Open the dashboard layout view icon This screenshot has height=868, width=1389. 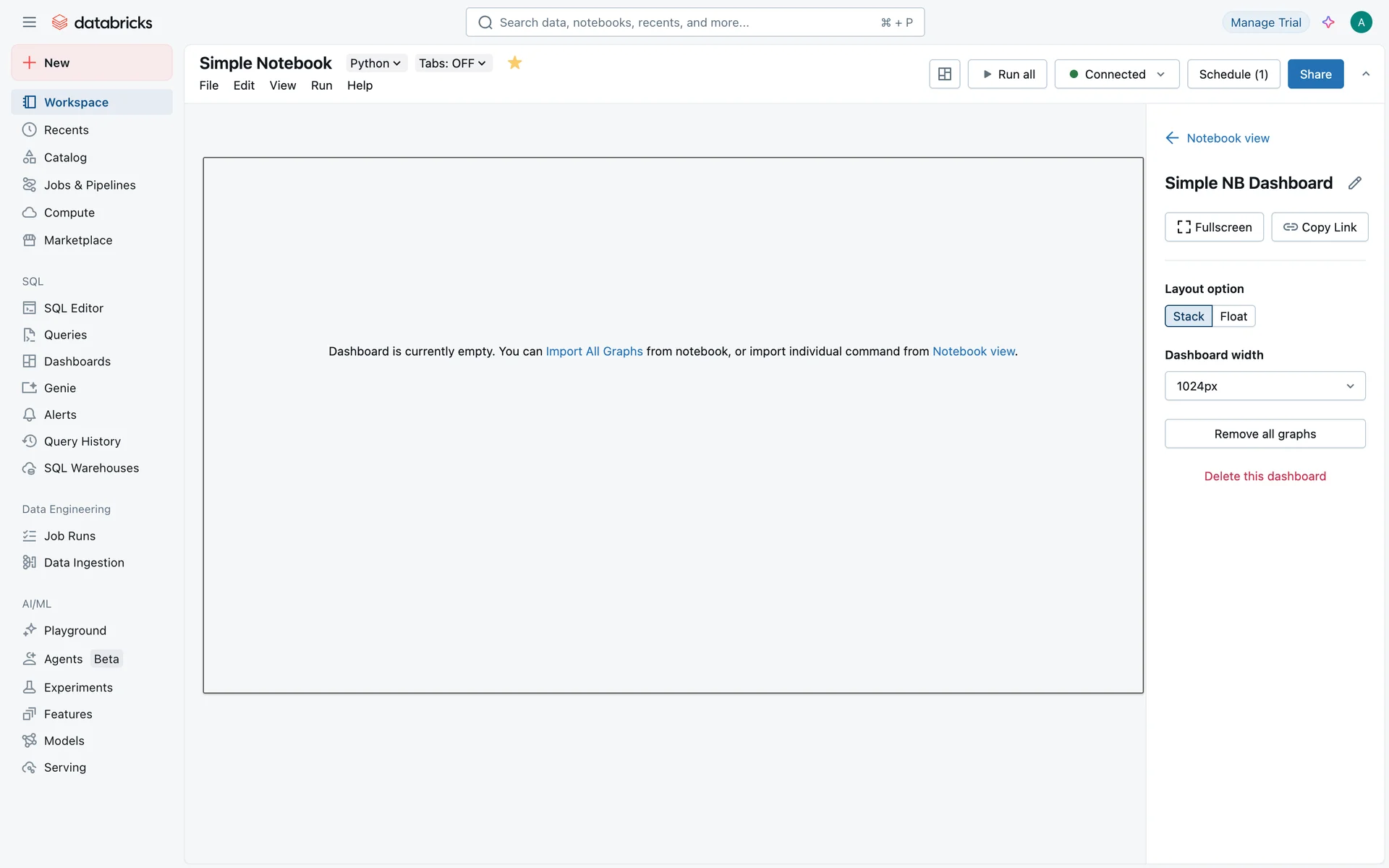[x=944, y=74]
